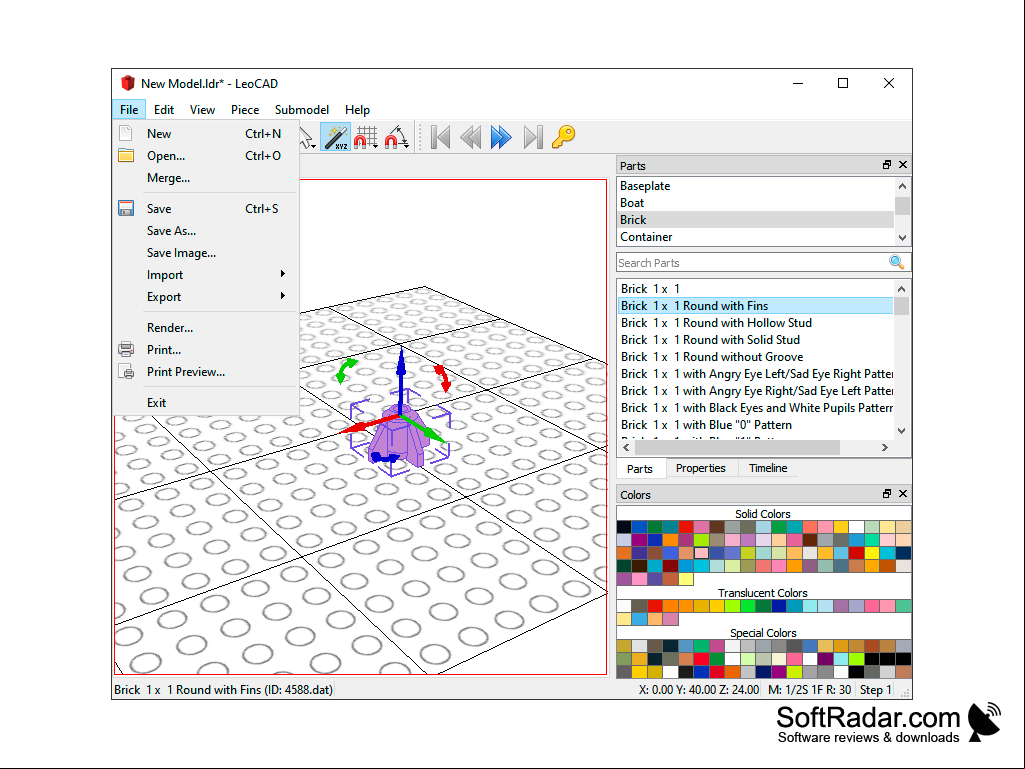1025x769 pixels.
Task: Choose Merge... from the File menu
Action: pyautogui.click(x=206, y=178)
